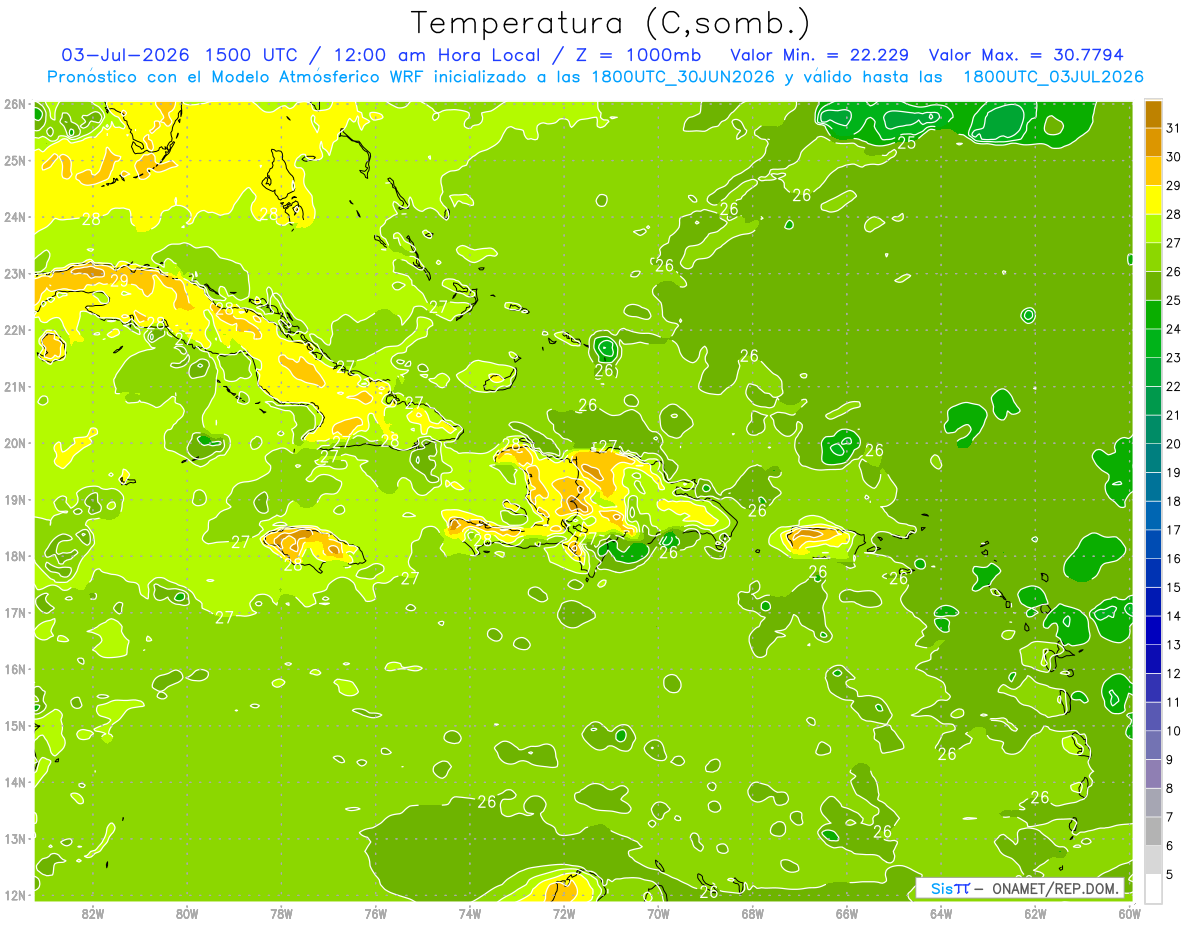
Task: Click the contour label 29 over western Cuba
Action: pos(119,281)
